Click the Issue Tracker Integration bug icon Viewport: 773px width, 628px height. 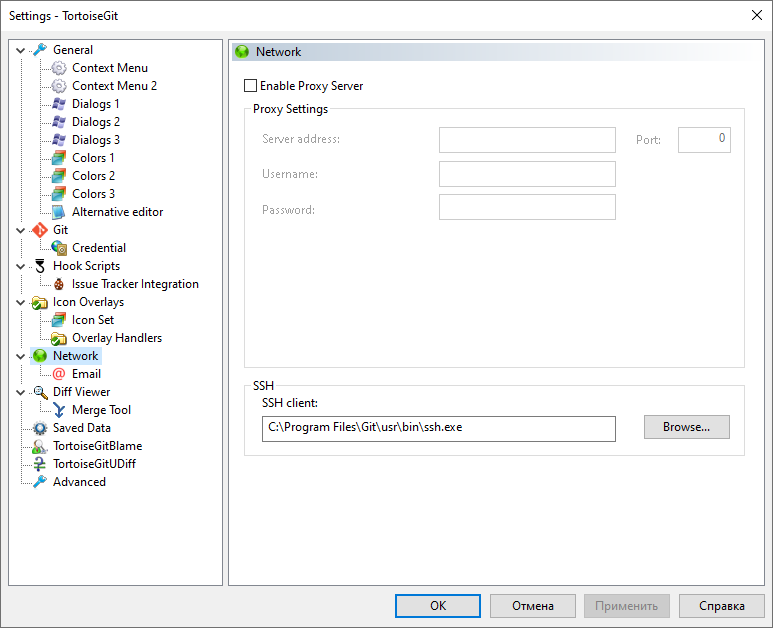pos(59,284)
